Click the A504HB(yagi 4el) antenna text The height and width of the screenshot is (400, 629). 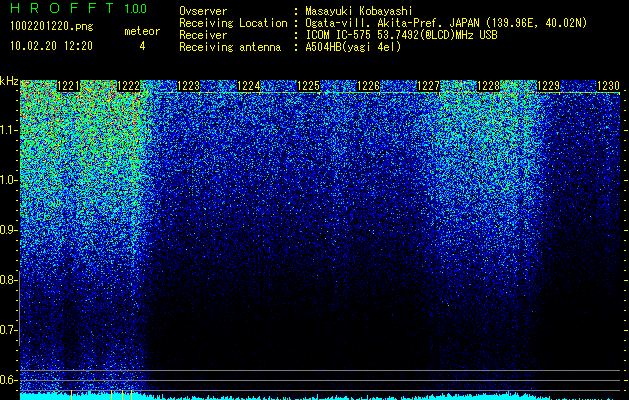pyautogui.click(x=353, y=47)
